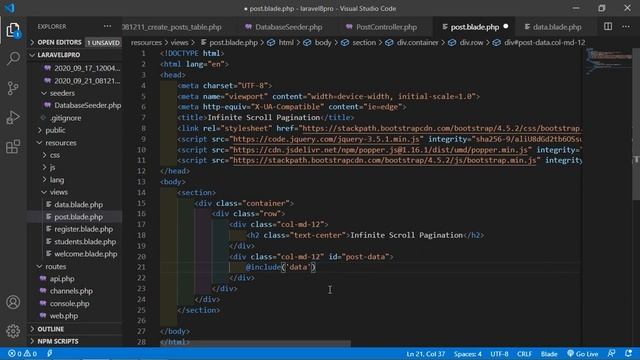Click the 1 UNSAVED badge in Open Editors
Image resolution: width=640 pixels, height=360 pixels.
(103, 42)
